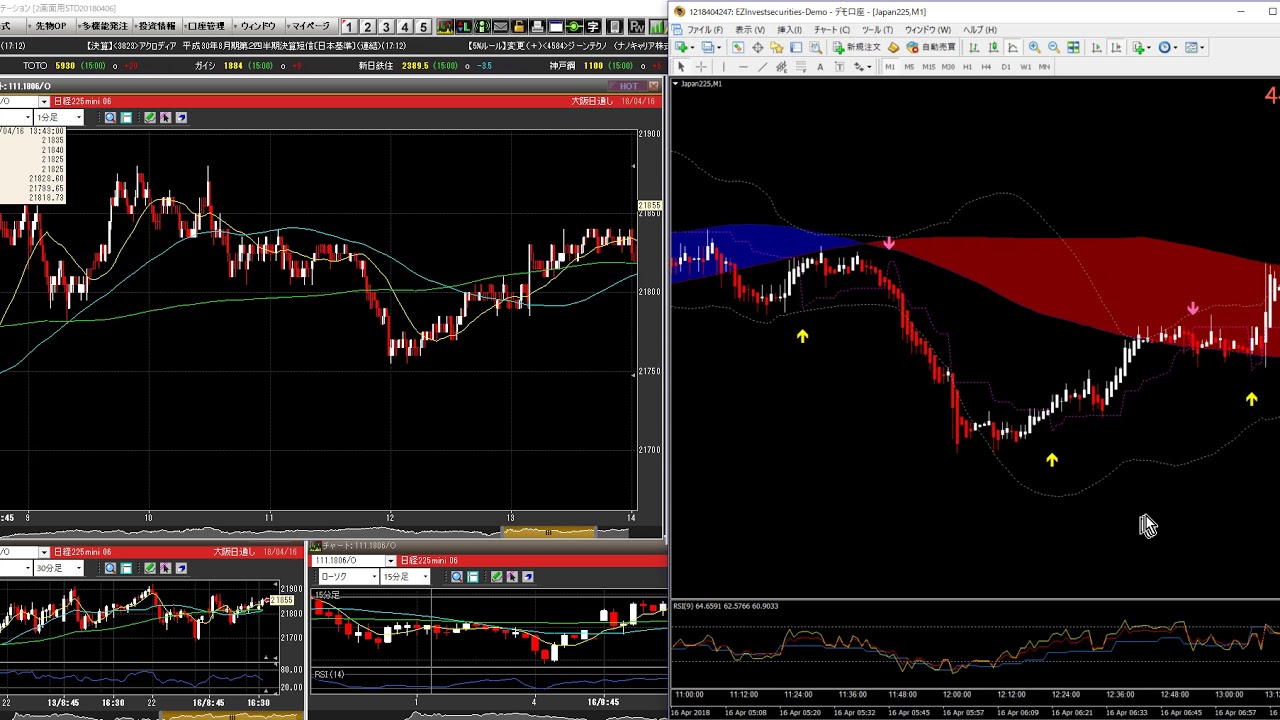Select M5 timeframe button
The height and width of the screenshot is (720, 1280).
[x=909, y=67]
